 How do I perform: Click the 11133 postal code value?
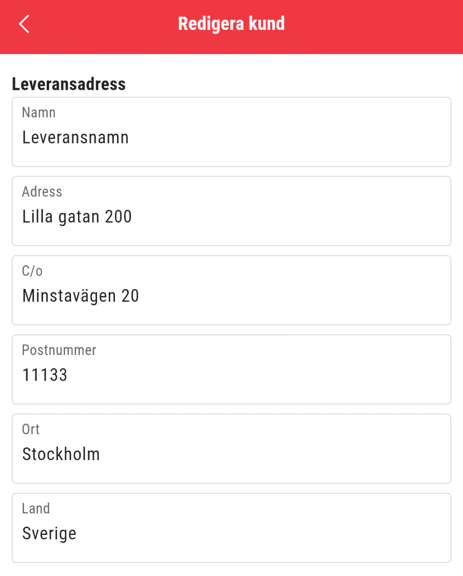(x=44, y=375)
